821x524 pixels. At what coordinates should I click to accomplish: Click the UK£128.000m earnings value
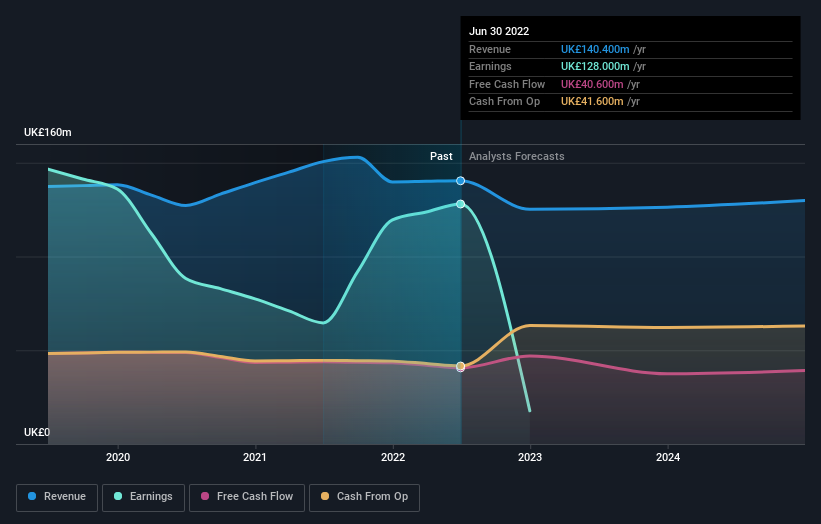point(595,66)
